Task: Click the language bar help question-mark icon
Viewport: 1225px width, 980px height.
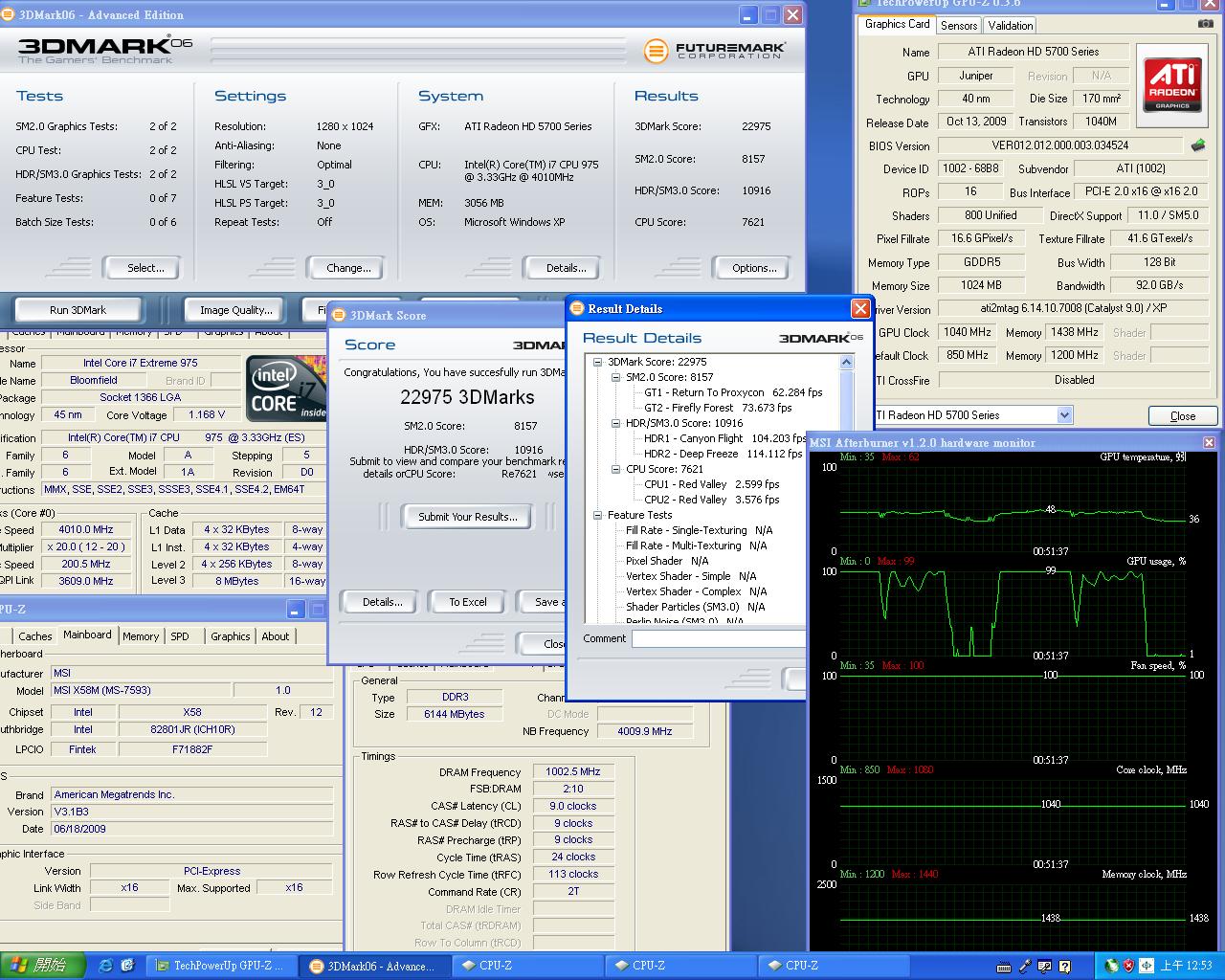Action: (1064, 967)
